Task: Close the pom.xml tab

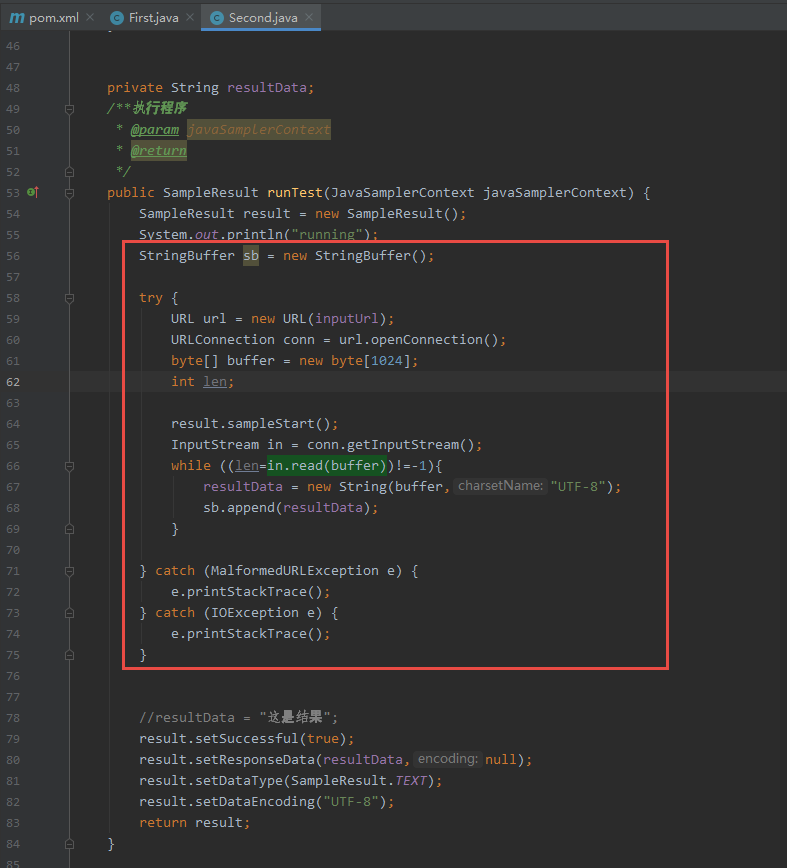Action: [x=90, y=18]
